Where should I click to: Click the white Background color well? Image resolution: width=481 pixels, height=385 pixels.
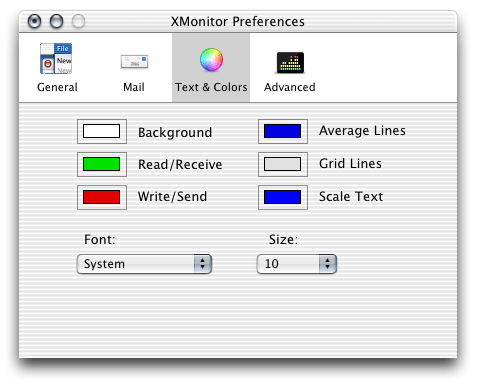click(102, 131)
